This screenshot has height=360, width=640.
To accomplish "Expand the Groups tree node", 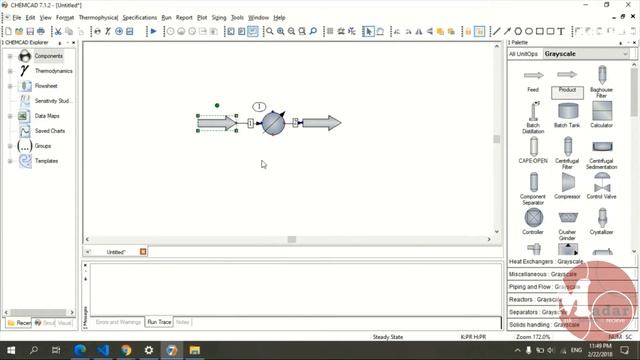I will coord(10,146).
